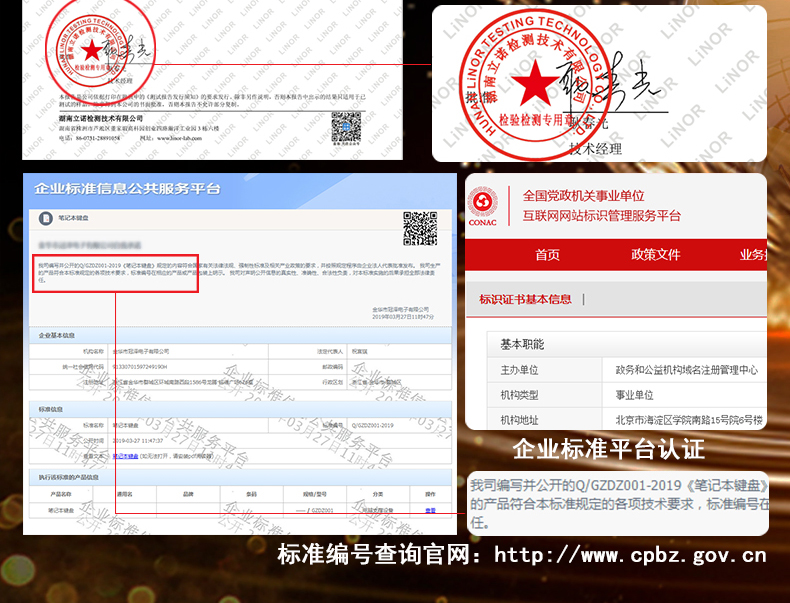Click the 操作 column header

pyautogui.click(x=430, y=494)
